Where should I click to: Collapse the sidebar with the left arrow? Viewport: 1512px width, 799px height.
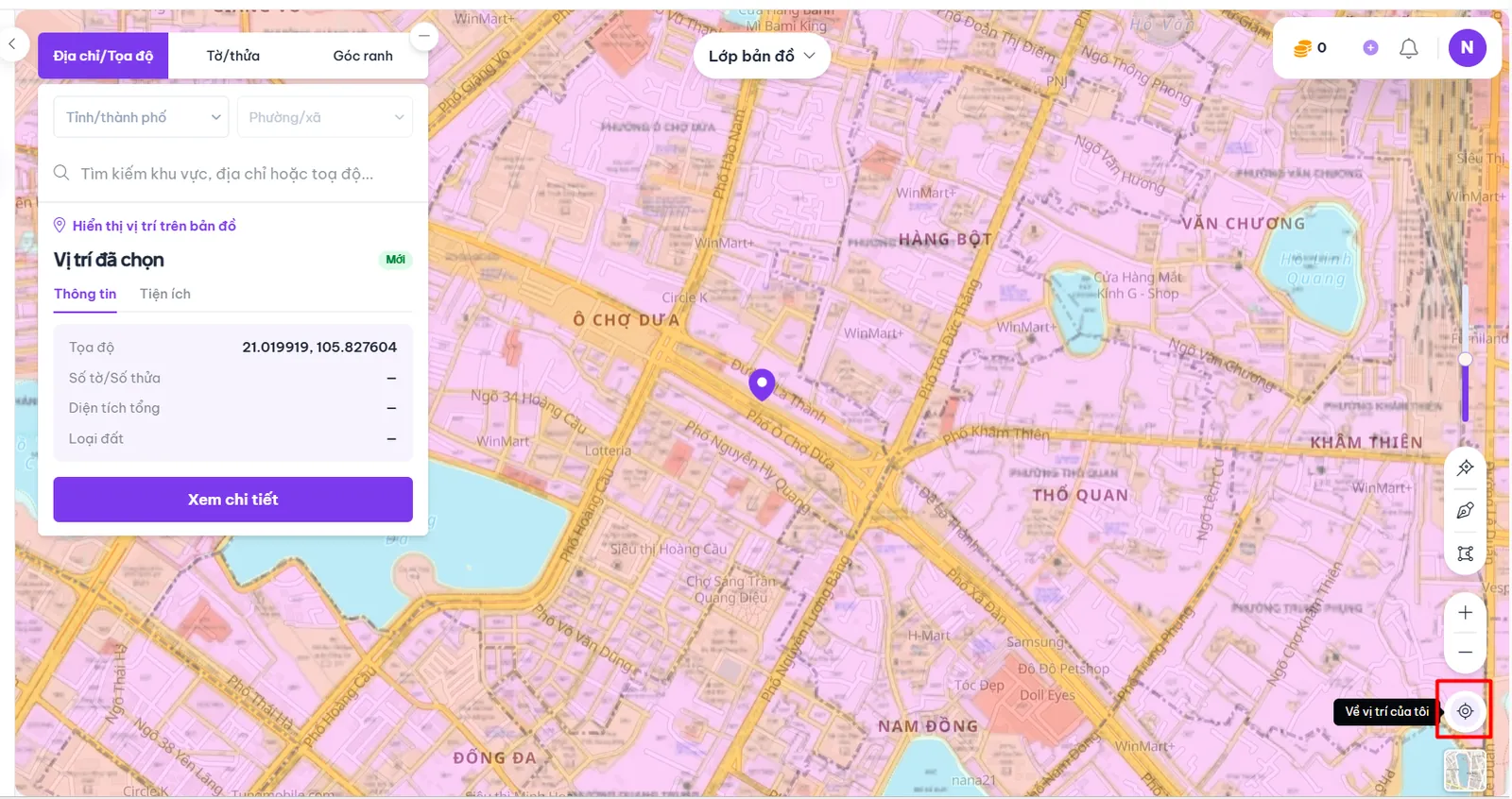click(12, 43)
